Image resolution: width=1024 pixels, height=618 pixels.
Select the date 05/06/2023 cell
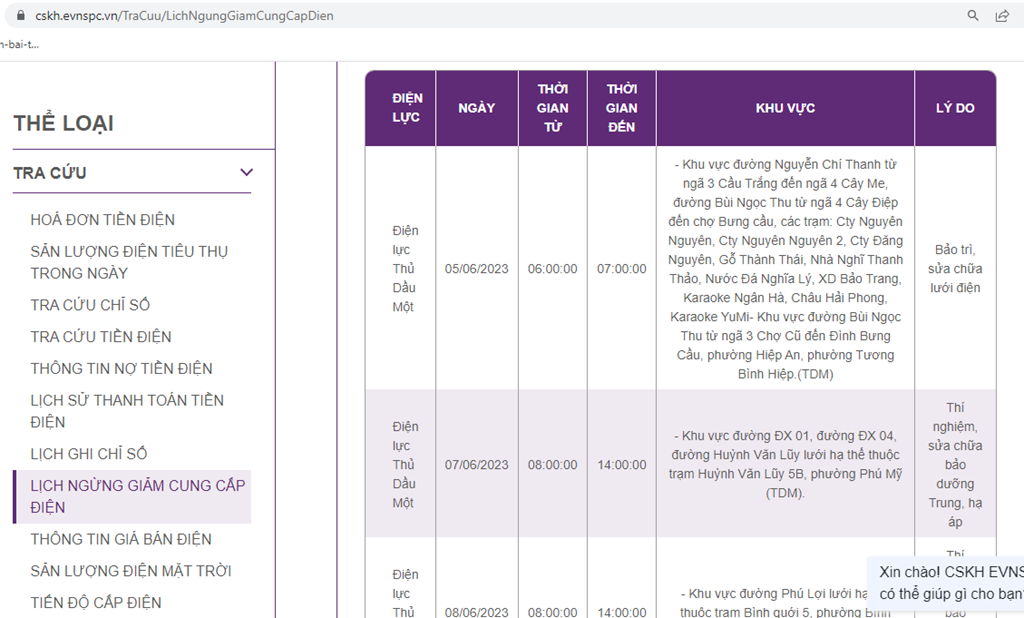point(477,268)
